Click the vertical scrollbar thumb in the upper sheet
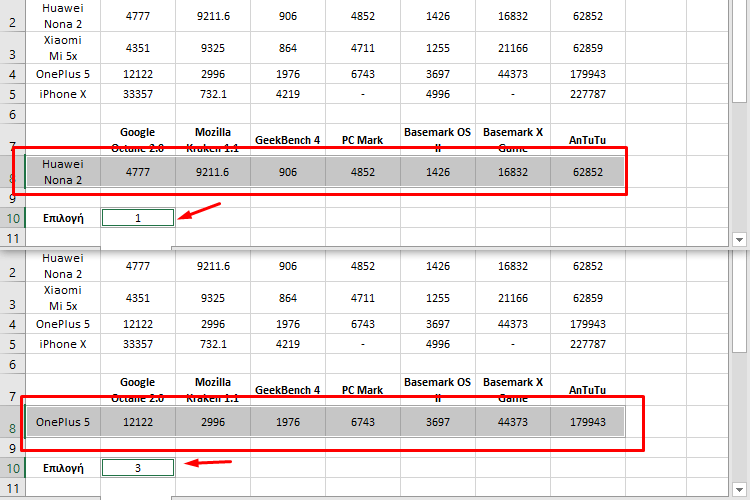Viewport: 750px width, 500px height. (739, 50)
